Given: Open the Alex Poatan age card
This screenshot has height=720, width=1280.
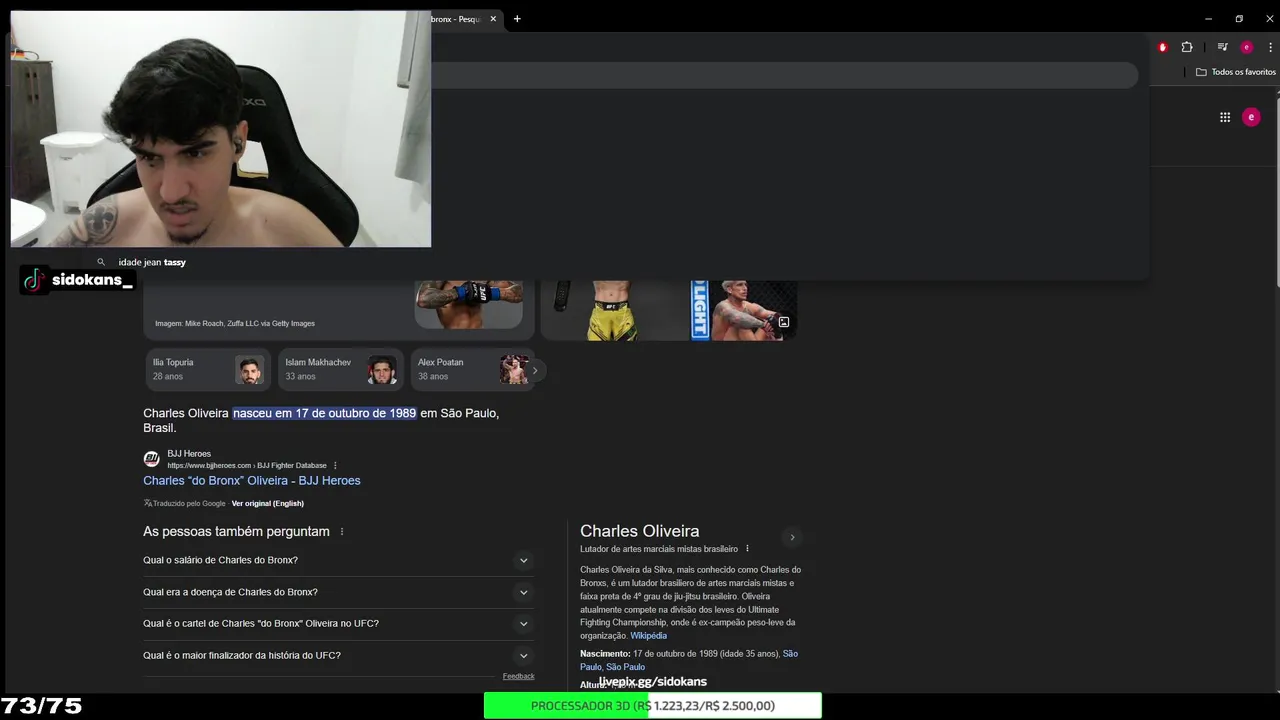Looking at the screenshot, I should 472,370.
